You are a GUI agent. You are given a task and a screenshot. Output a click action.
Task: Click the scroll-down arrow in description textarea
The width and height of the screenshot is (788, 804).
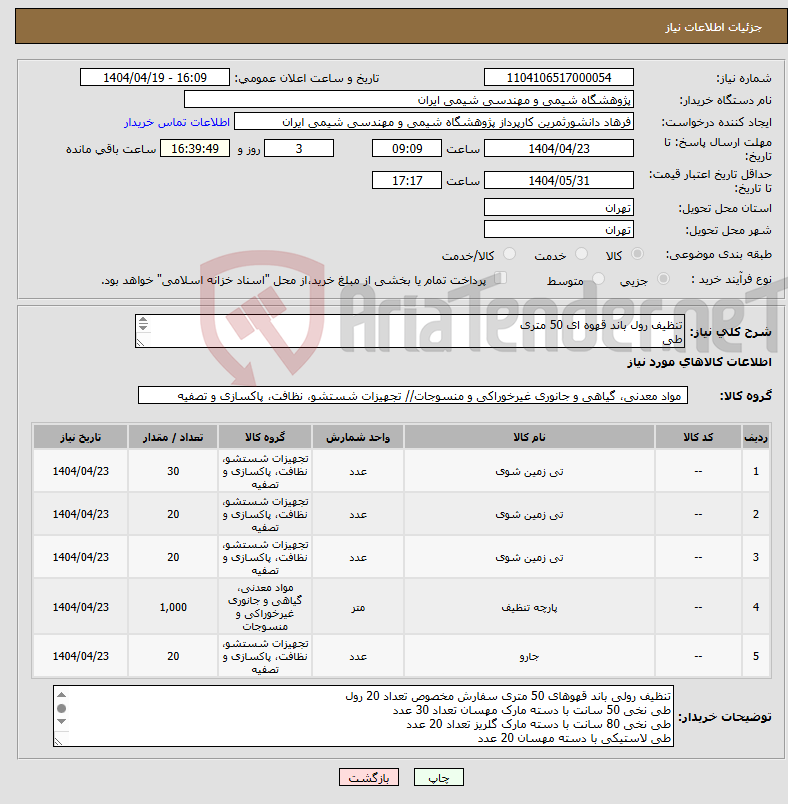(143, 327)
